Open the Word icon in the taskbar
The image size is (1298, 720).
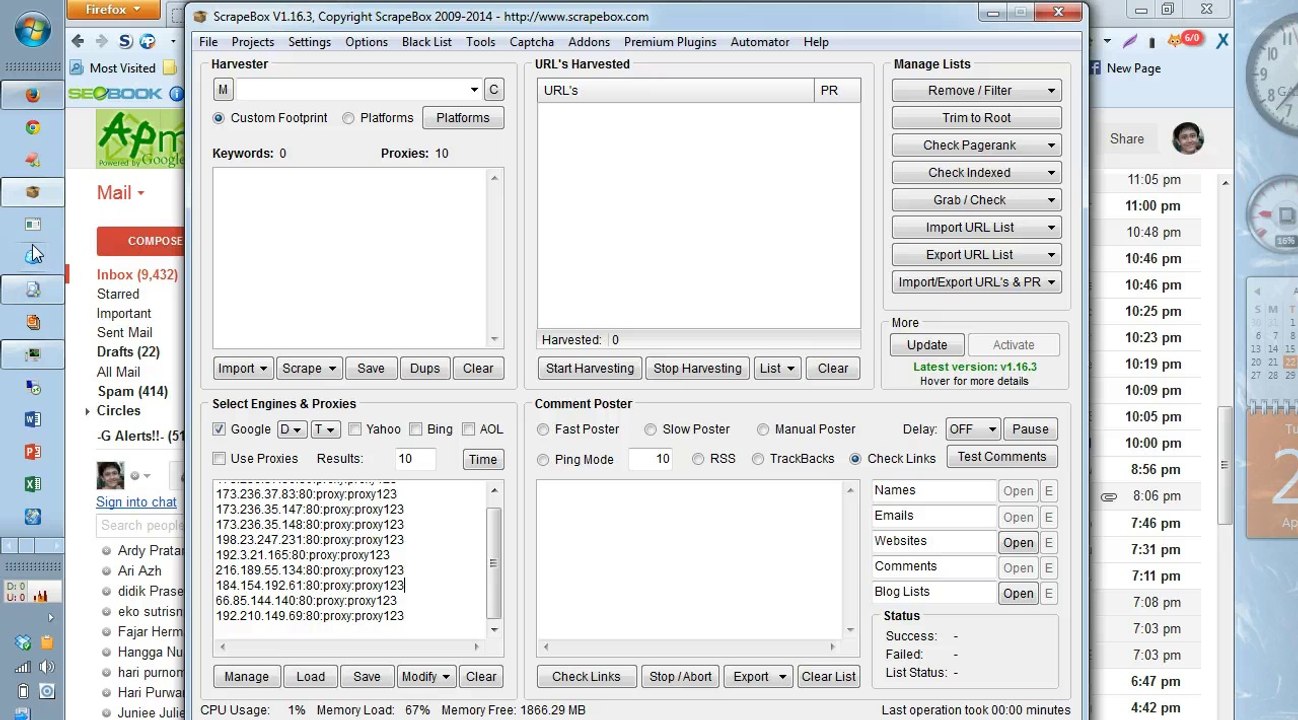(33, 420)
